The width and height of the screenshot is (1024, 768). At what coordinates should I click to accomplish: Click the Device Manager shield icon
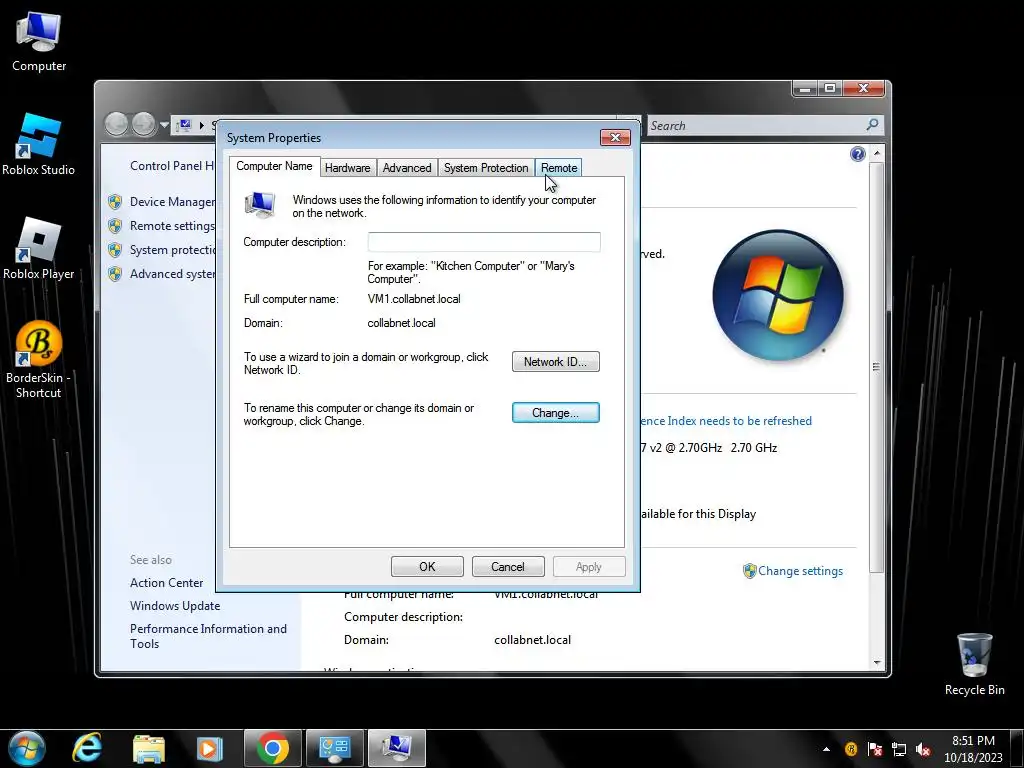coord(115,202)
